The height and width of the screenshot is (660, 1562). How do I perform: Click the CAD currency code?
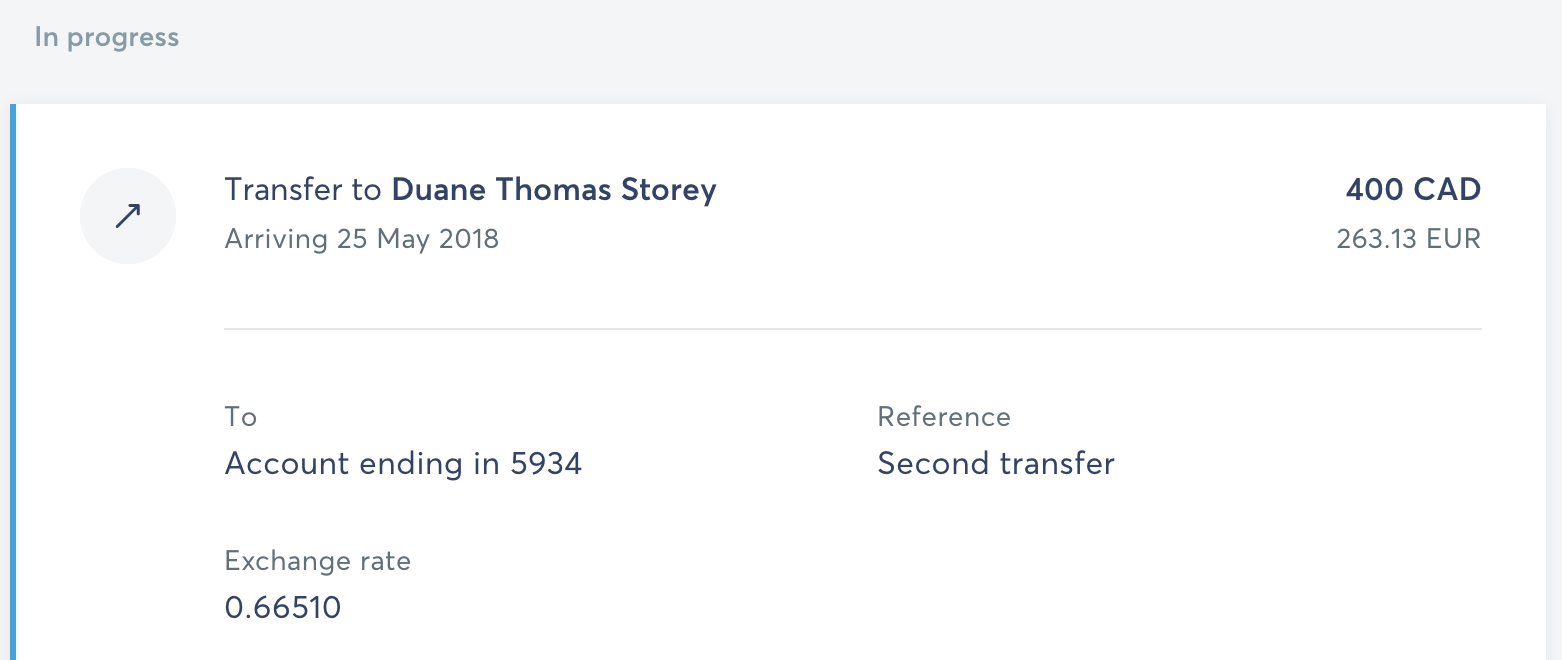click(x=1449, y=190)
